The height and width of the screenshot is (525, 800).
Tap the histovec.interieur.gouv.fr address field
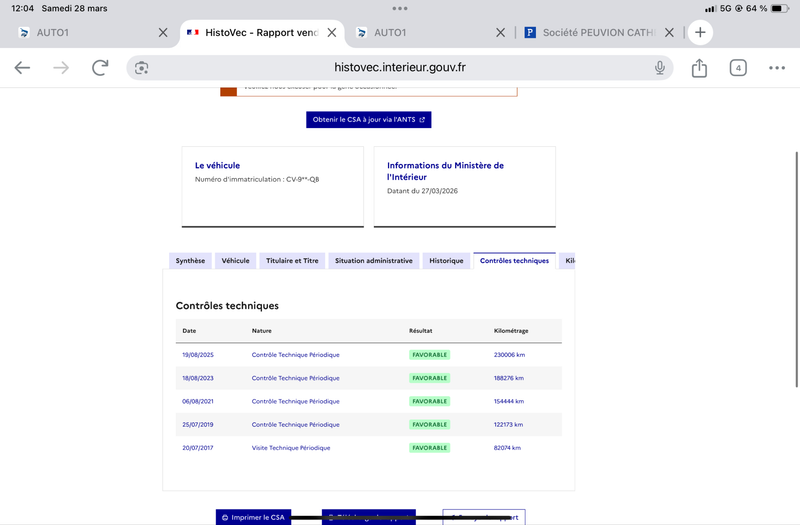400,68
